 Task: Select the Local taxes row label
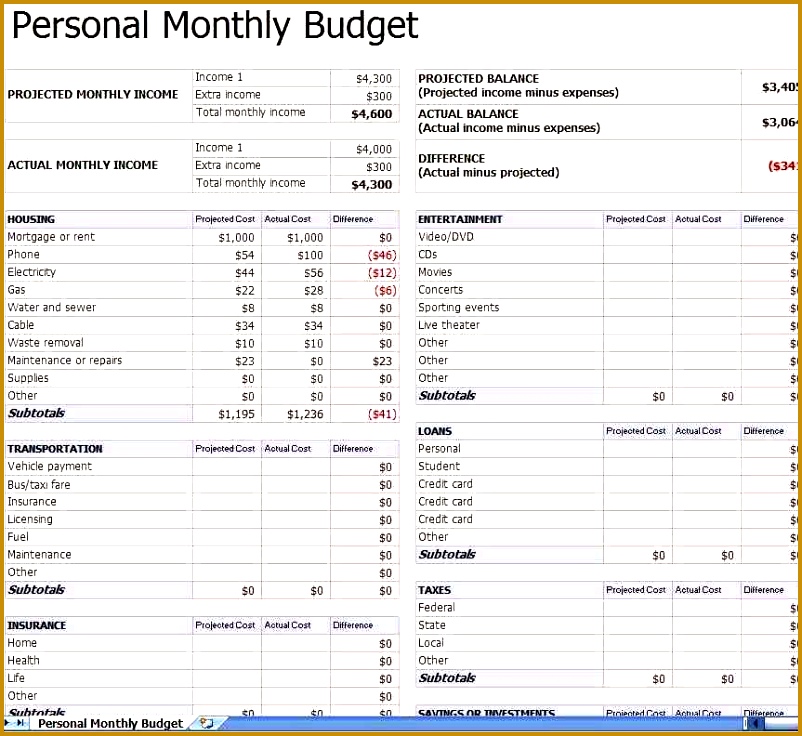pyautogui.click(x=431, y=643)
